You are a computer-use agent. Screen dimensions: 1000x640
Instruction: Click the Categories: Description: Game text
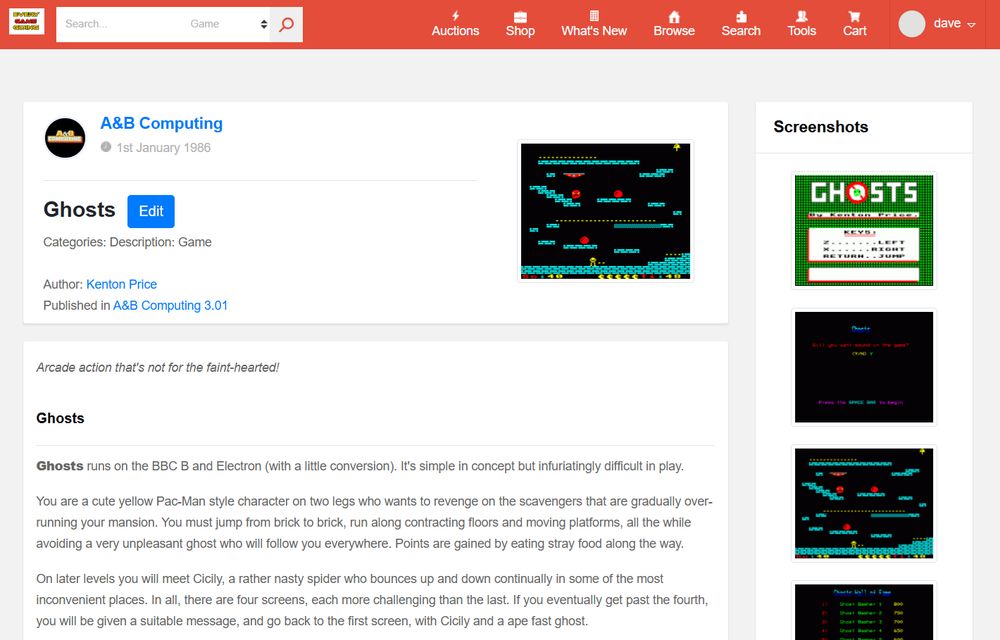coord(128,242)
